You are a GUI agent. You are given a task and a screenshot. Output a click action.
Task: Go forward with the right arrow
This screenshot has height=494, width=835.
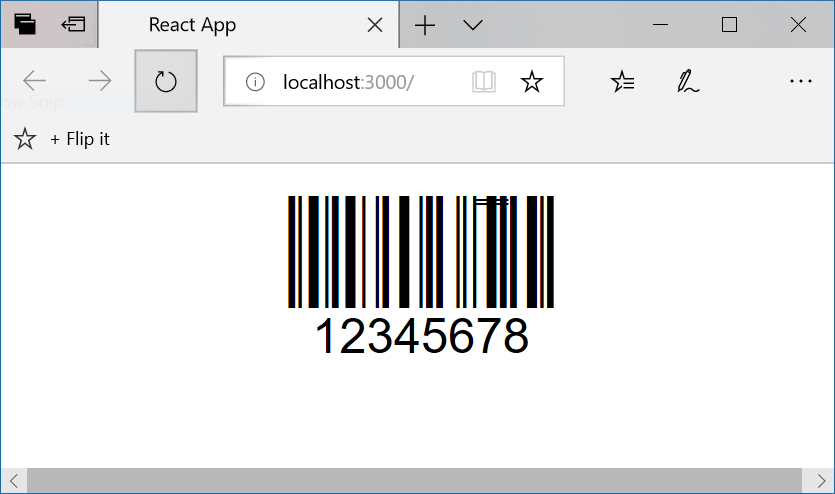tap(100, 81)
